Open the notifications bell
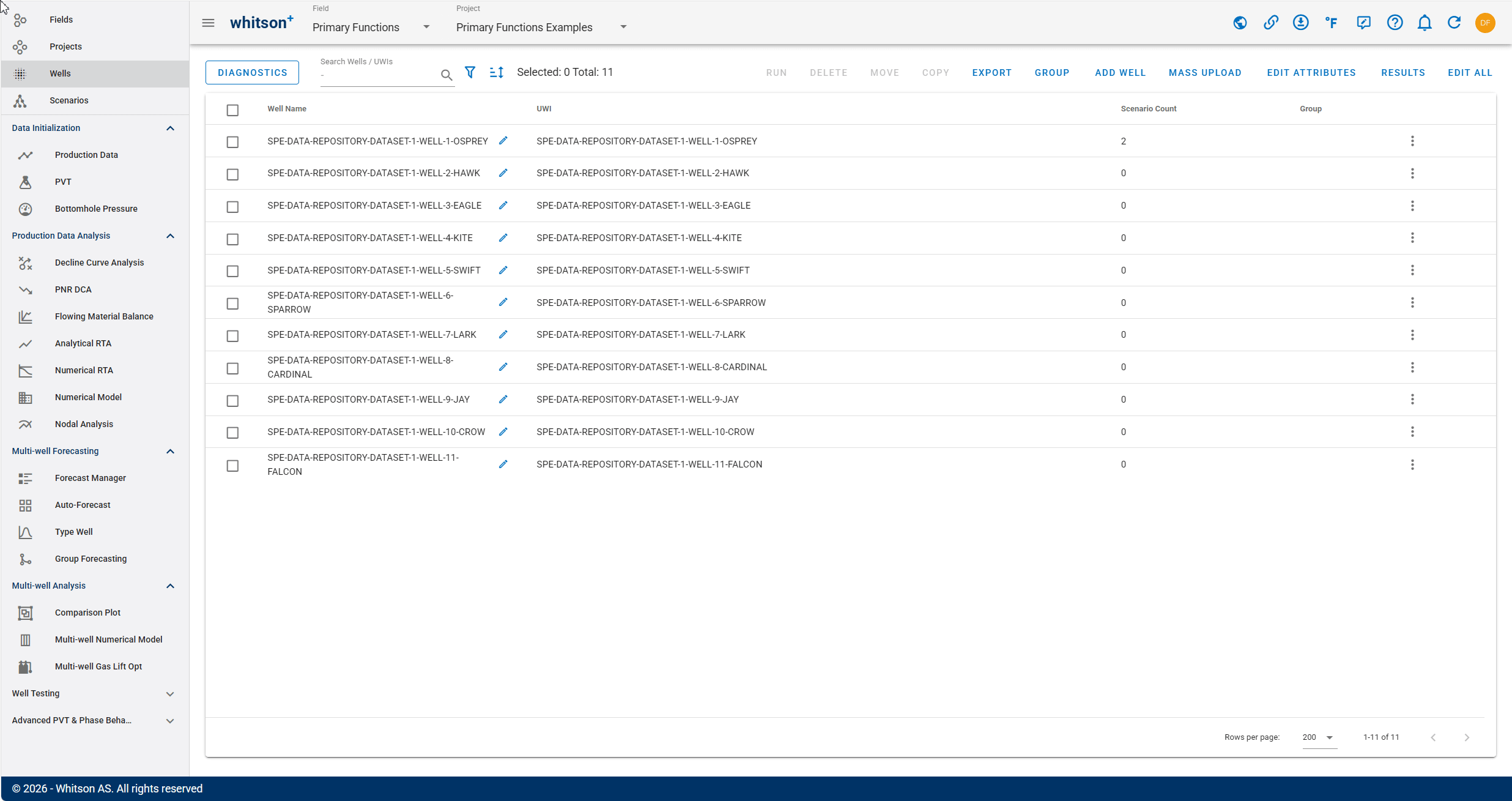This screenshot has height=801, width=1512. [x=1425, y=23]
